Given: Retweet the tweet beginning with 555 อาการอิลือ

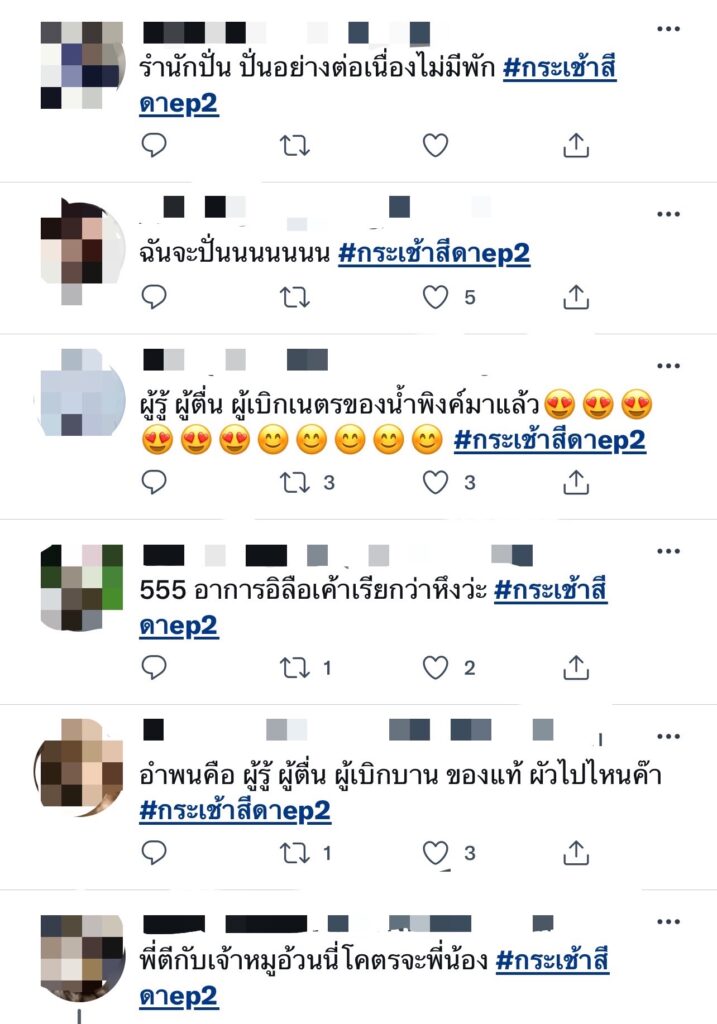Looking at the screenshot, I should [x=295, y=668].
